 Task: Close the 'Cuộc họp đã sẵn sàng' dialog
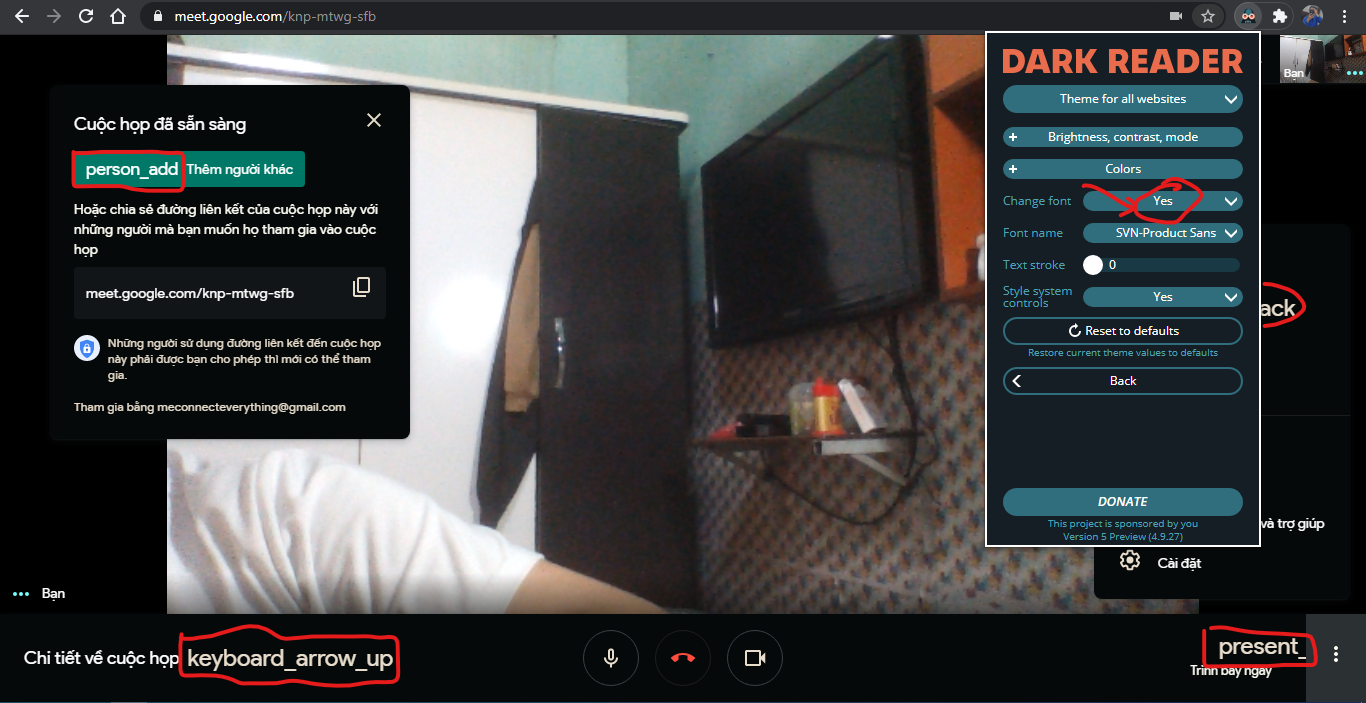pyautogui.click(x=374, y=120)
